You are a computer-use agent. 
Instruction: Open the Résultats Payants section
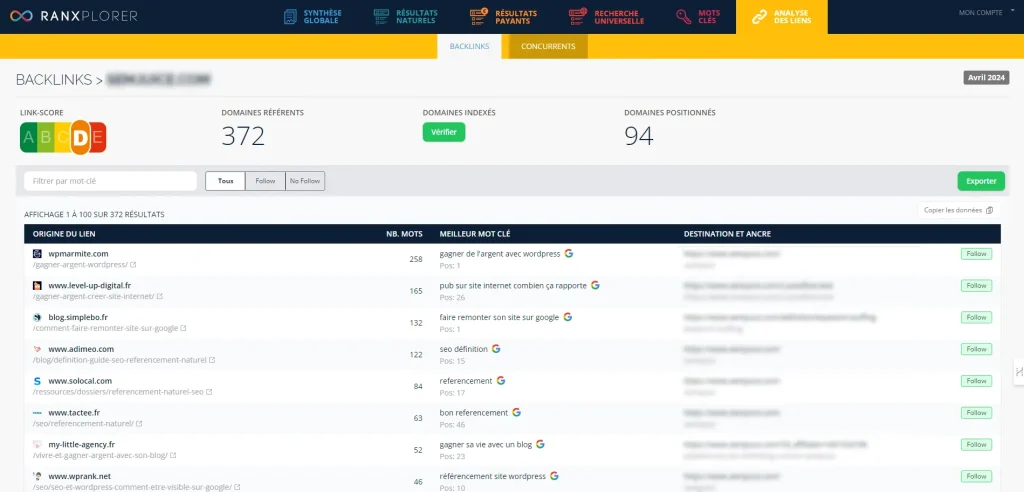[504, 17]
